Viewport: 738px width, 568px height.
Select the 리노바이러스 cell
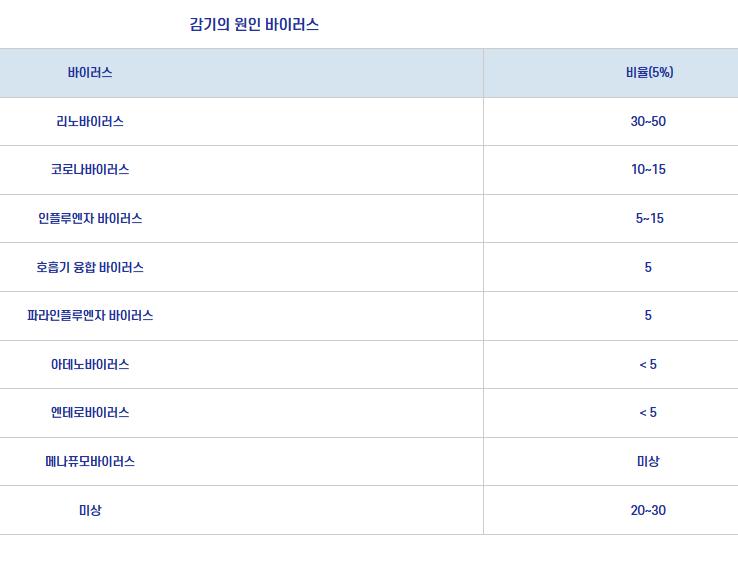(x=90, y=121)
